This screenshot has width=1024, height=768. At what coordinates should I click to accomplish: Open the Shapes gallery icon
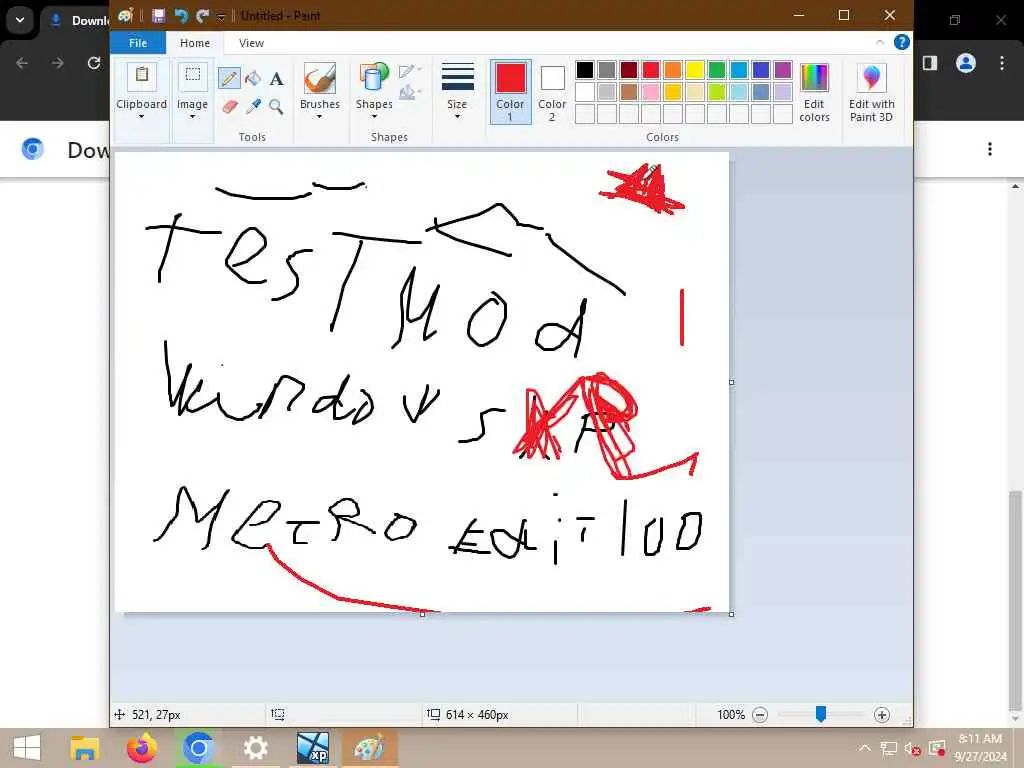(x=374, y=78)
